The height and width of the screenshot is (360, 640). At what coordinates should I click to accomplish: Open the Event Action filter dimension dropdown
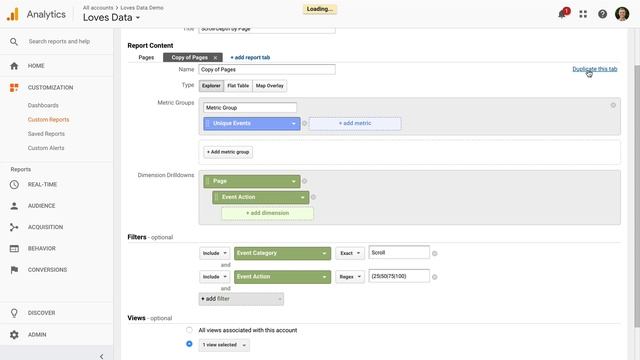pos(282,277)
